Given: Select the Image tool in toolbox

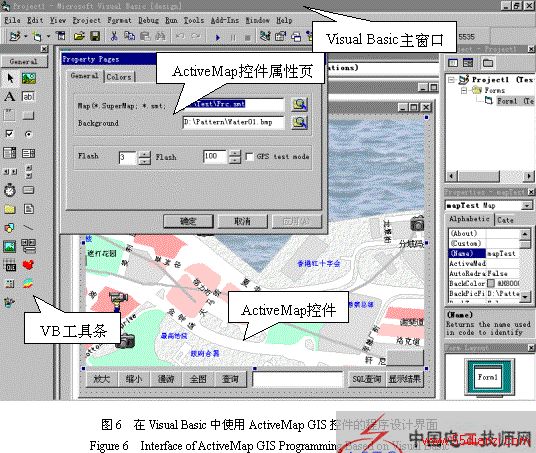Looking at the screenshot, I should [10, 246].
